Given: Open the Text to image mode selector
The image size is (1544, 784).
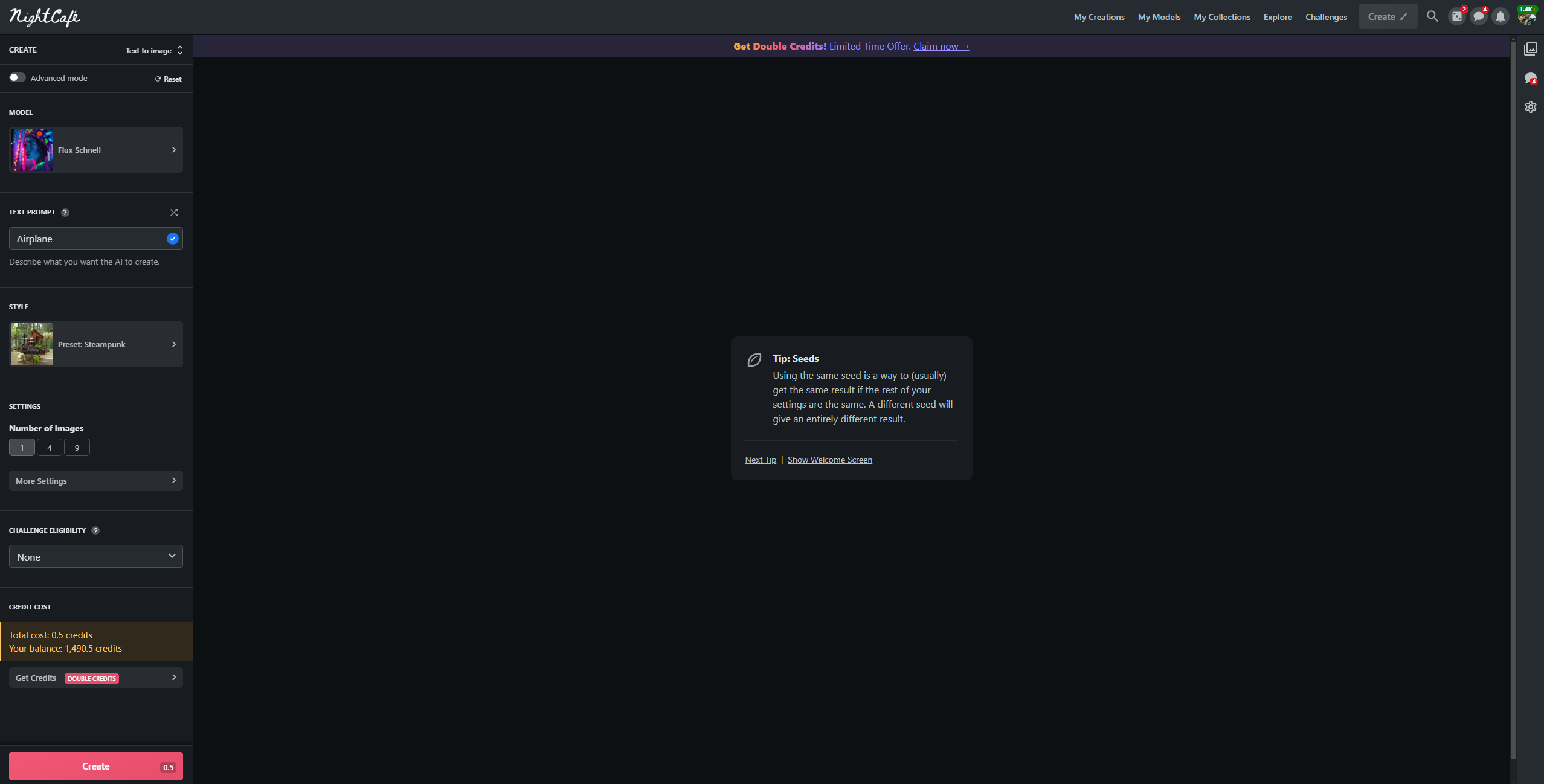Looking at the screenshot, I should pyautogui.click(x=153, y=51).
